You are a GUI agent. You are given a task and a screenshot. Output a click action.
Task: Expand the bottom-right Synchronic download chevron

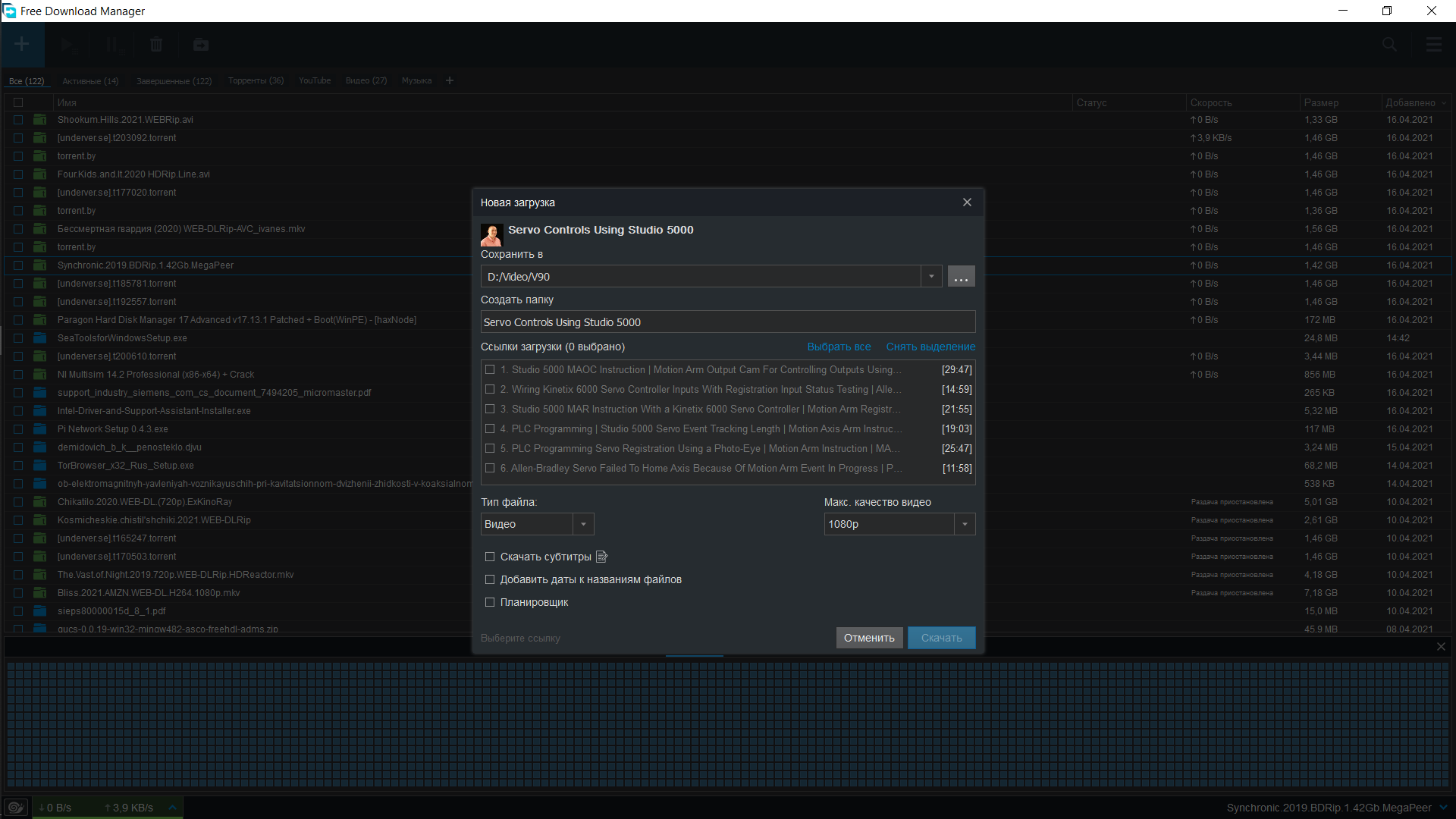[x=1443, y=808]
